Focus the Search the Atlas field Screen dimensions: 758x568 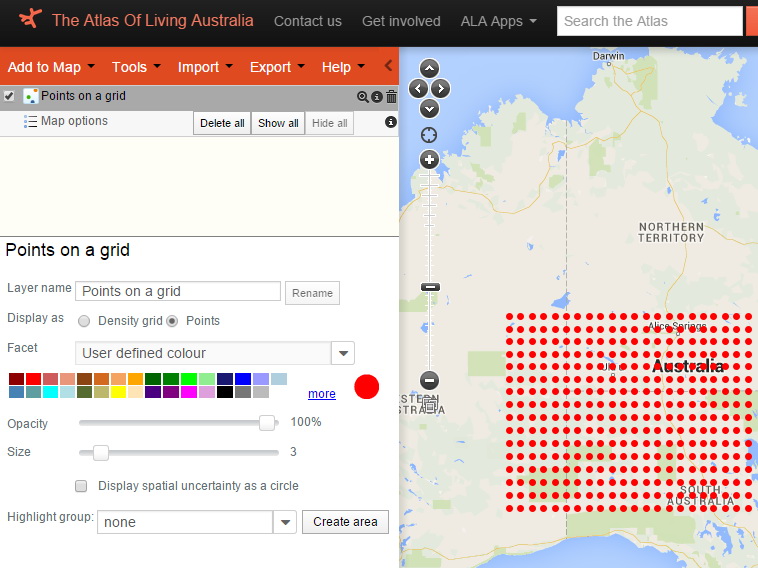[x=649, y=21]
